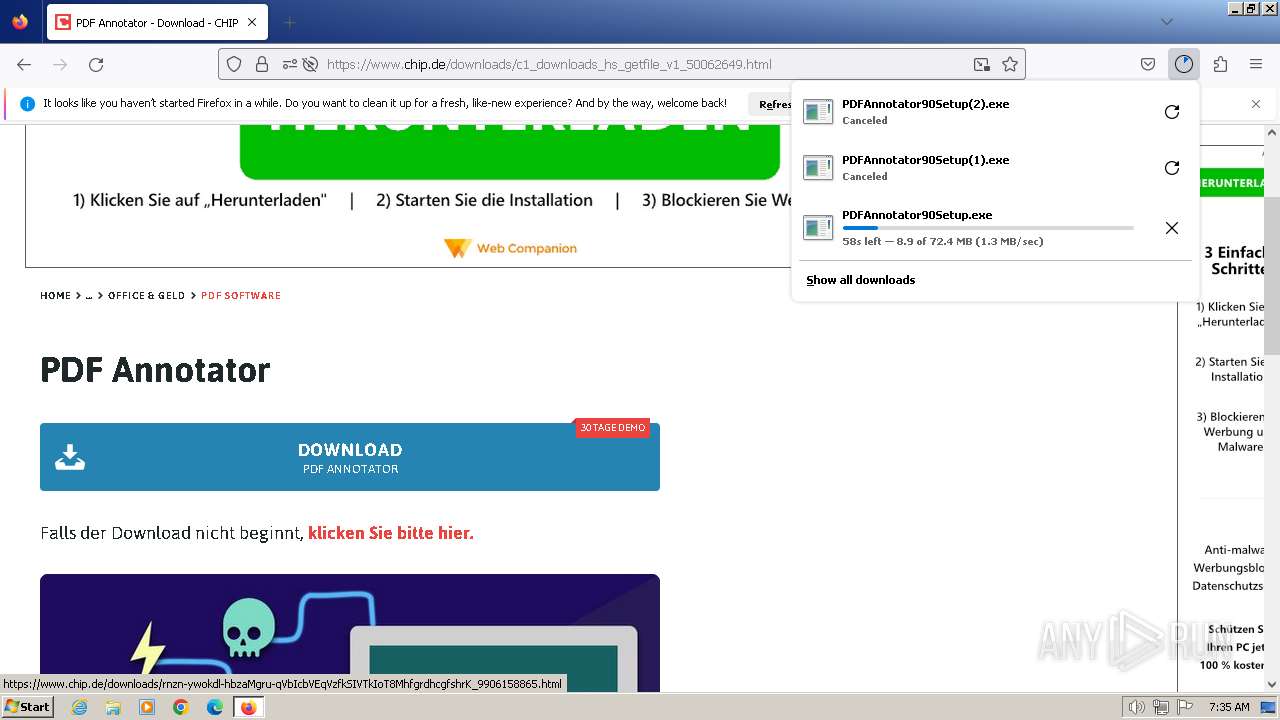
Task: Bookmark this page with the star icon
Action: (1010, 64)
